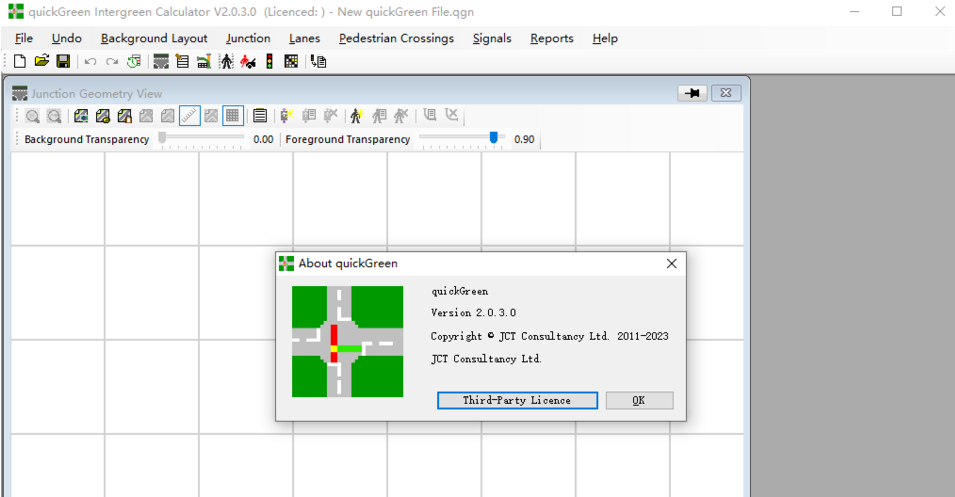955x497 pixels.
Task: Close the About quickGreen dialog
Action: pos(671,264)
